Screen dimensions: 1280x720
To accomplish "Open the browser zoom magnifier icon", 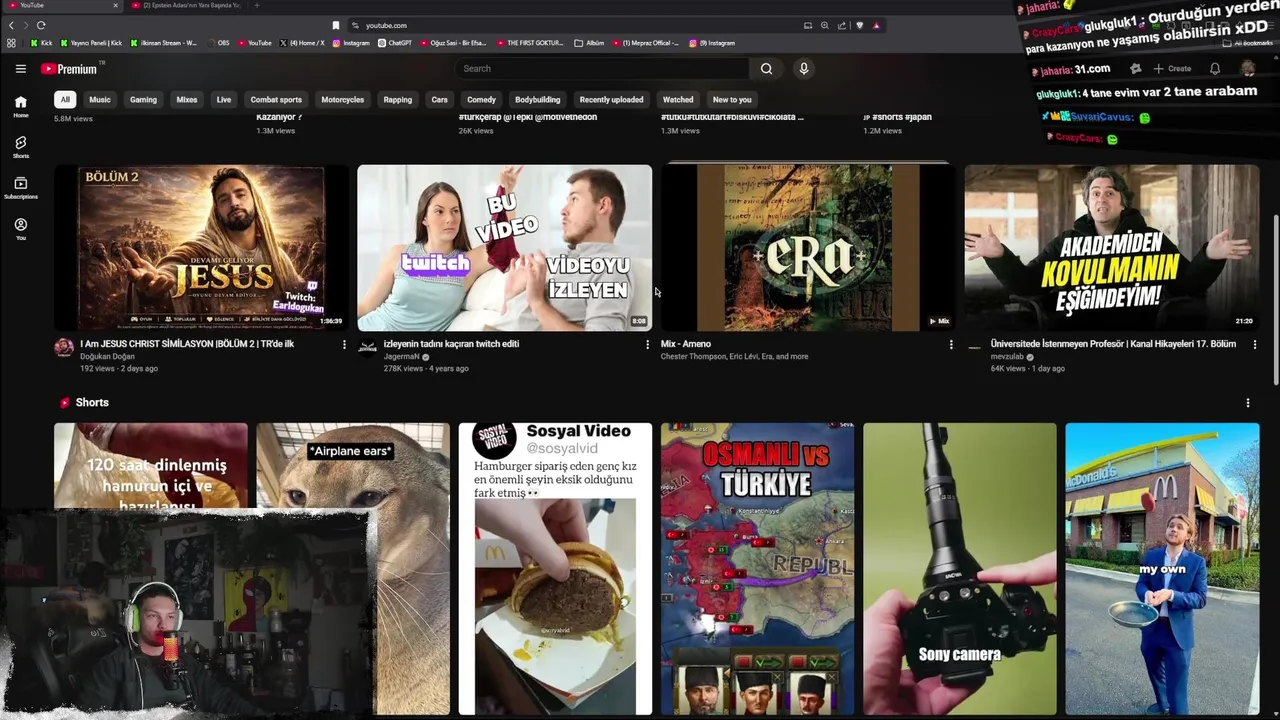I will pyautogui.click(x=824, y=25).
